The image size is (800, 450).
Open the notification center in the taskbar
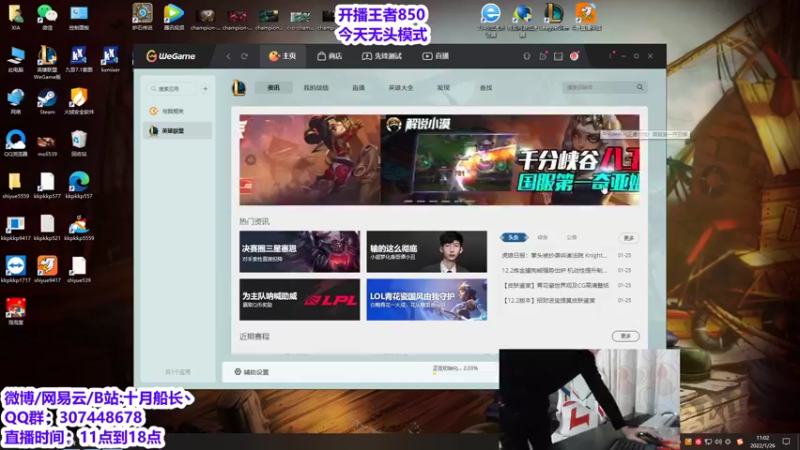(x=786, y=442)
